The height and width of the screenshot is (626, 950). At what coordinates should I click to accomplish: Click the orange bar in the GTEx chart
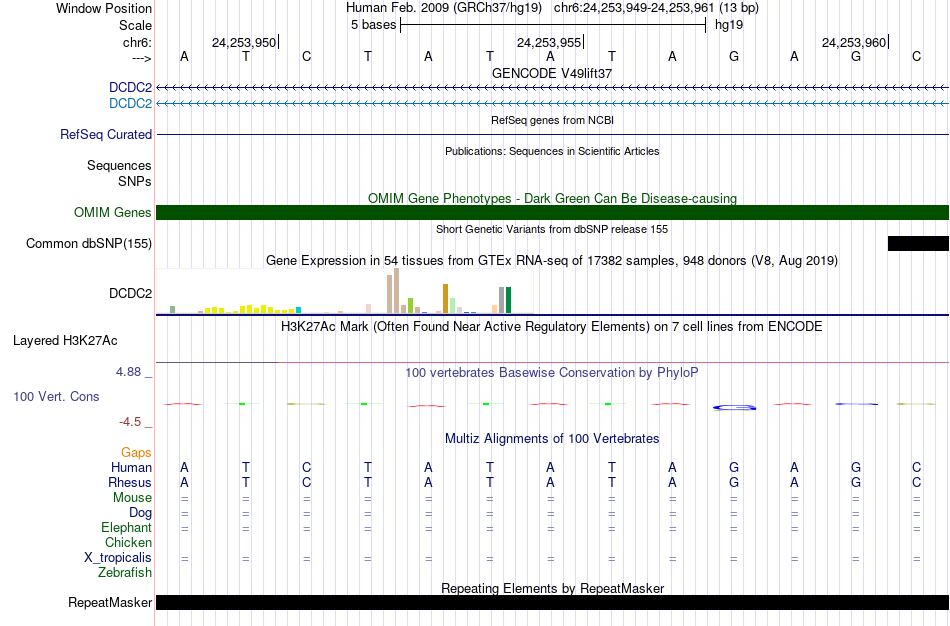tap(445, 299)
